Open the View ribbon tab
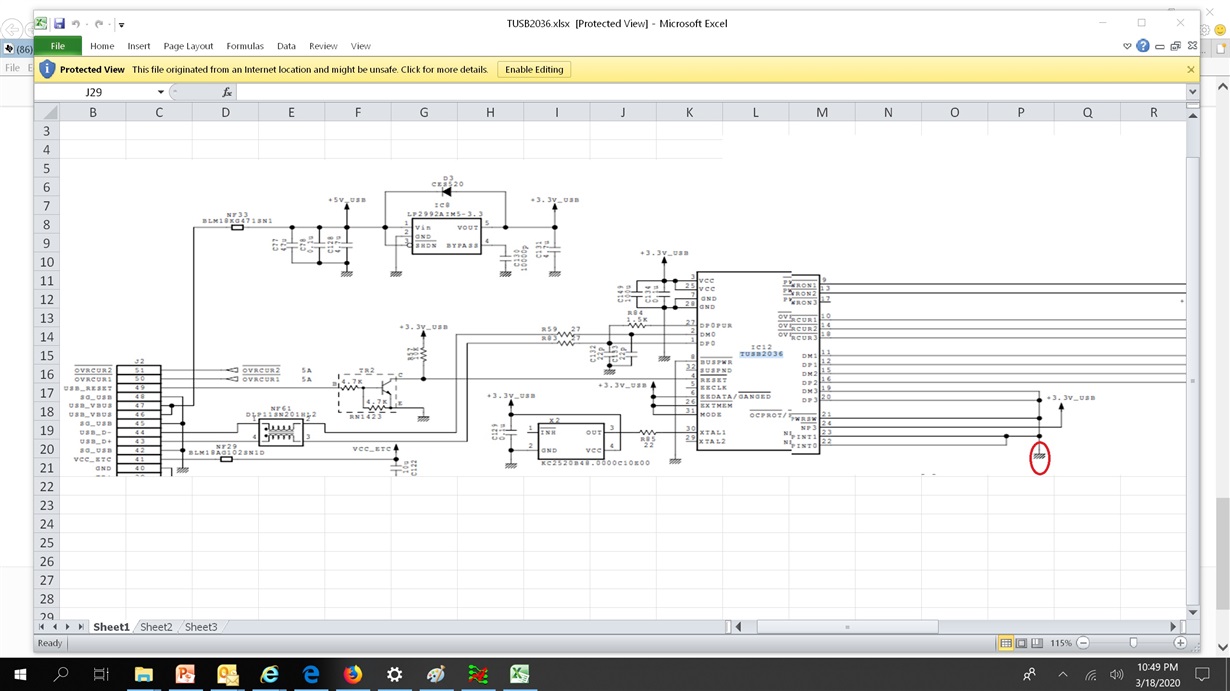This screenshot has width=1230, height=691. coord(361,46)
